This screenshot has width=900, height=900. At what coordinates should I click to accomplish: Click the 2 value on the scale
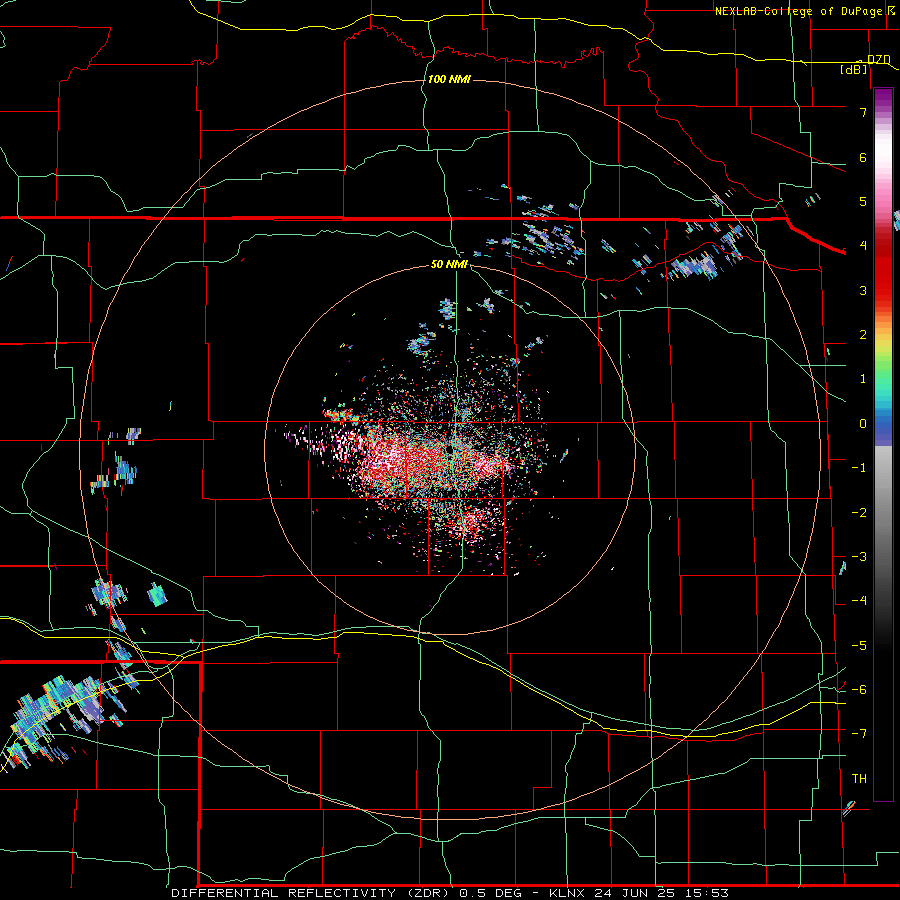coord(863,334)
